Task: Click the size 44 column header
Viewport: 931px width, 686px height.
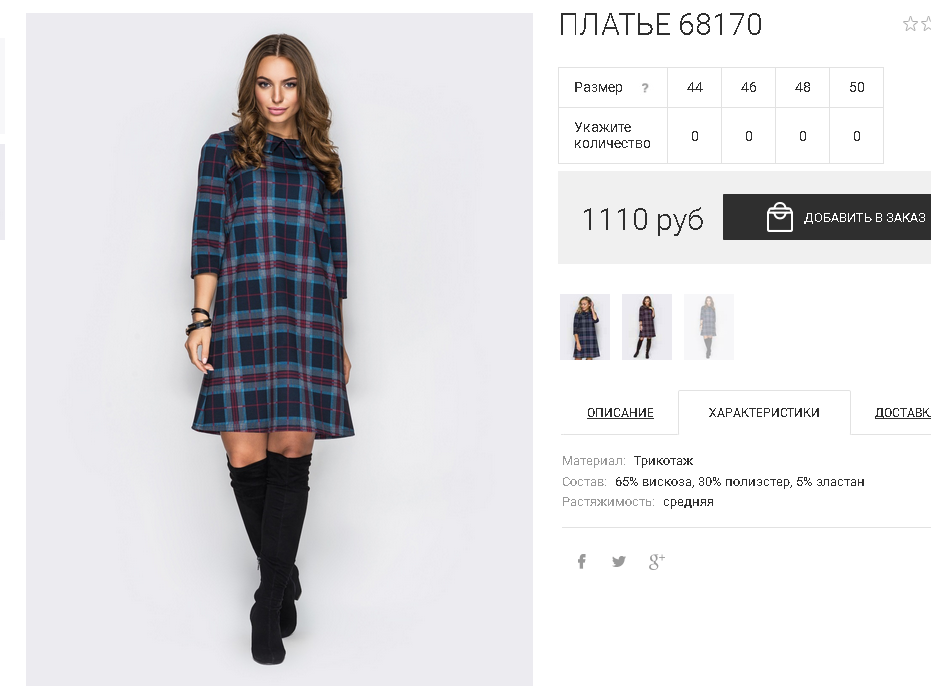Action: click(x=695, y=87)
